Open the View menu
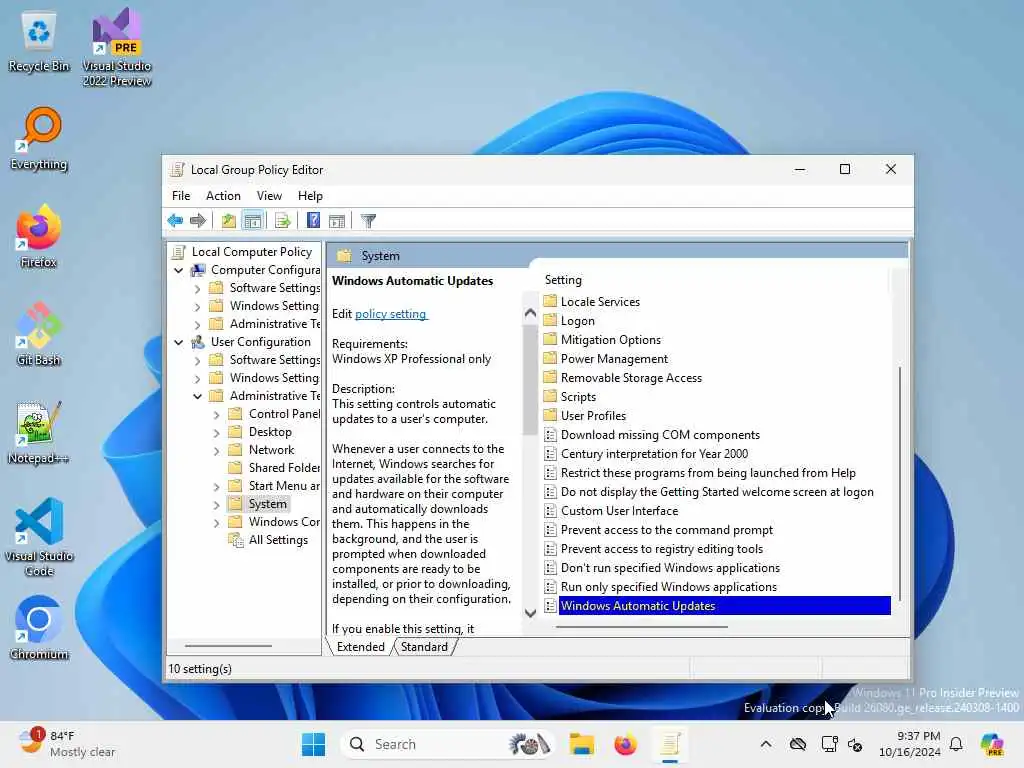The image size is (1024, 768). (x=269, y=196)
